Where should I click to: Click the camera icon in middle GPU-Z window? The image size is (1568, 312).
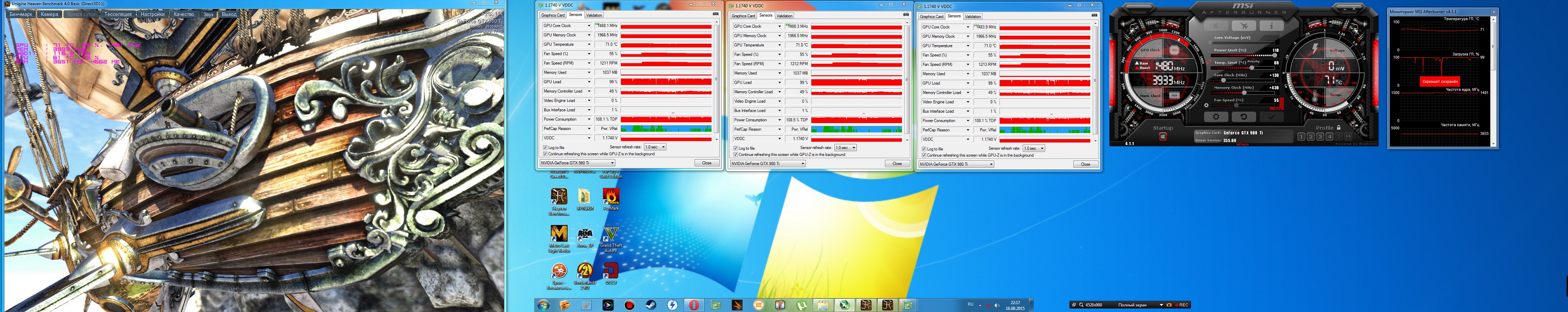(x=906, y=15)
